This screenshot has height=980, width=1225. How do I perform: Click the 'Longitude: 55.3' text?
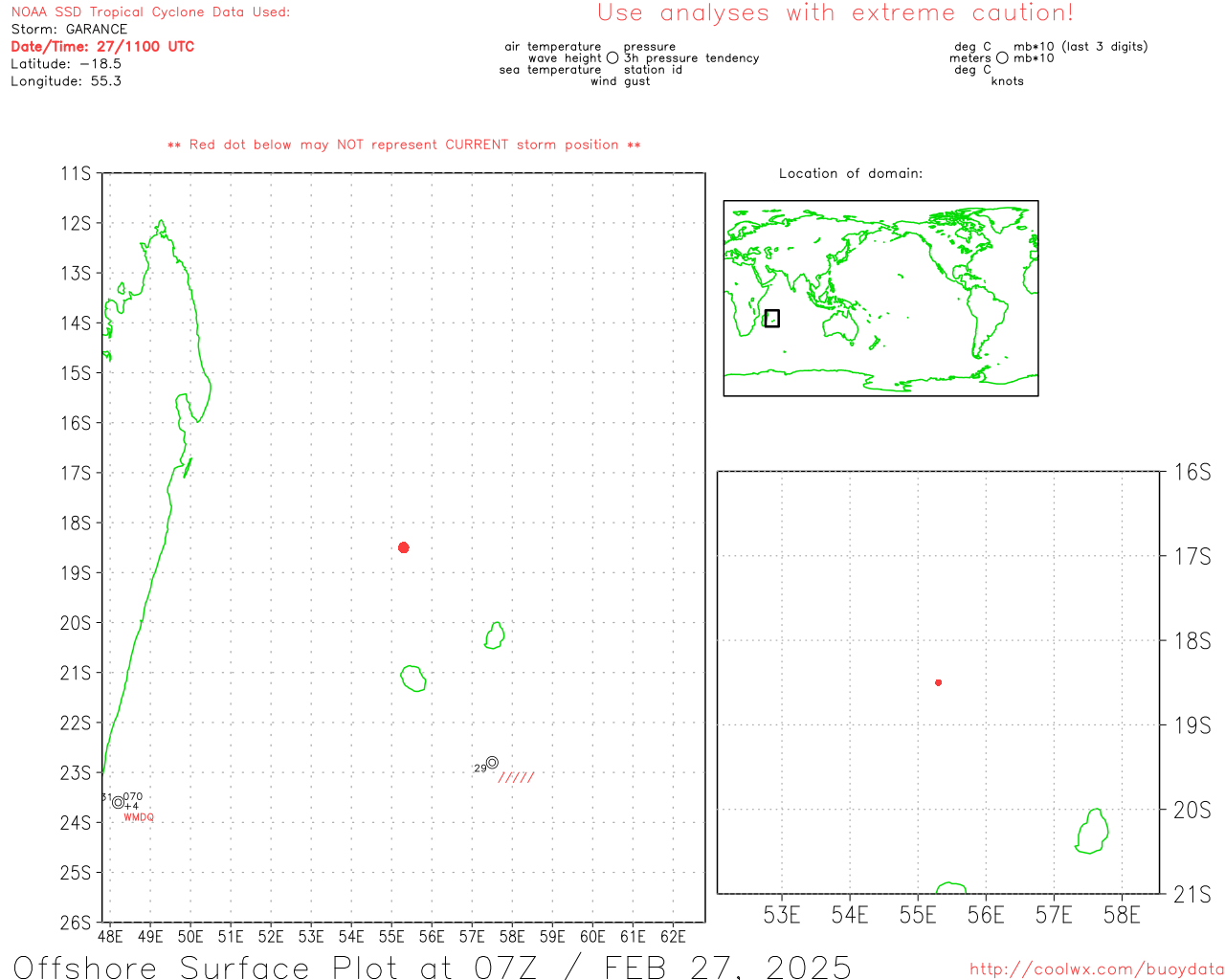click(66, 80)
